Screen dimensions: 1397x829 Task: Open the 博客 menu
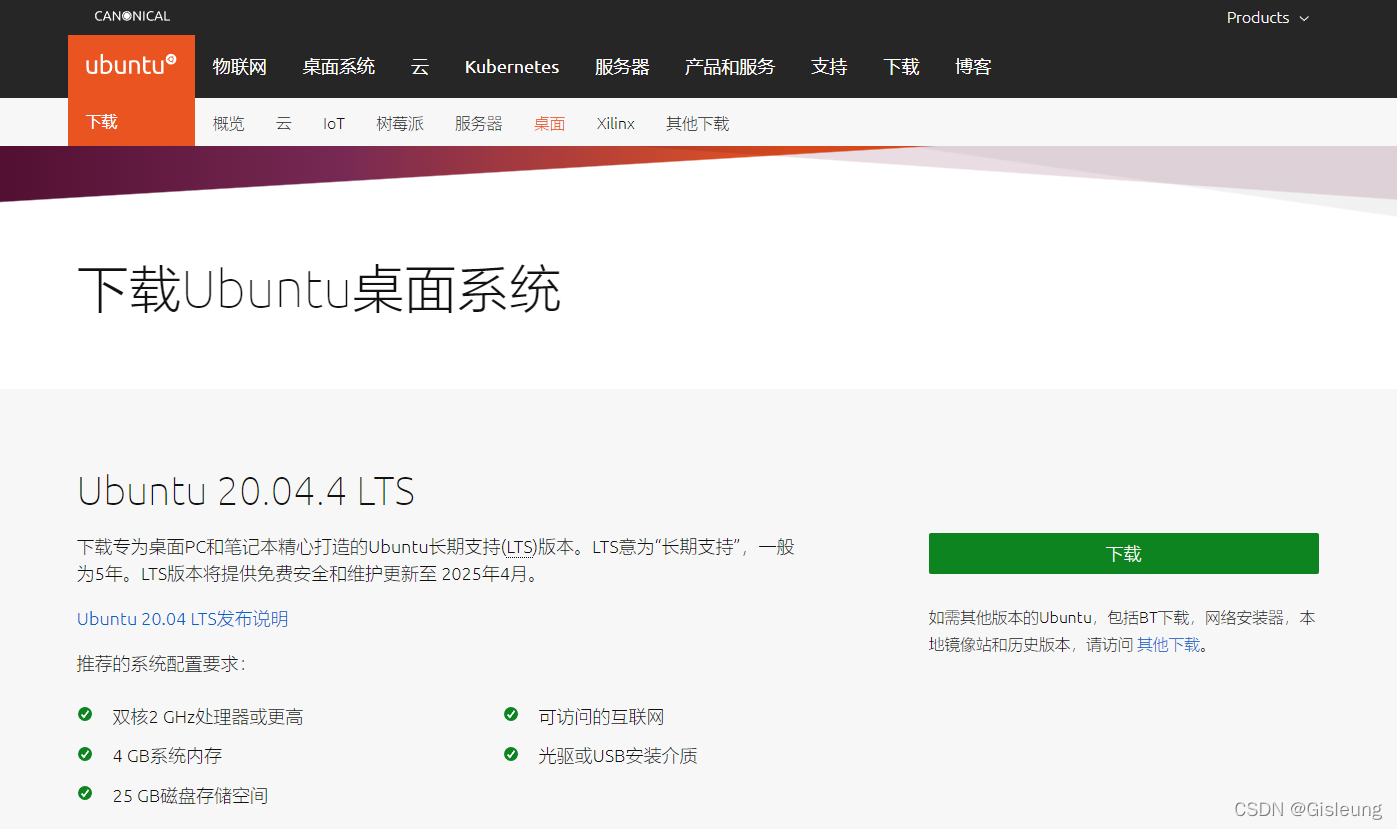[x=973, y=67]
